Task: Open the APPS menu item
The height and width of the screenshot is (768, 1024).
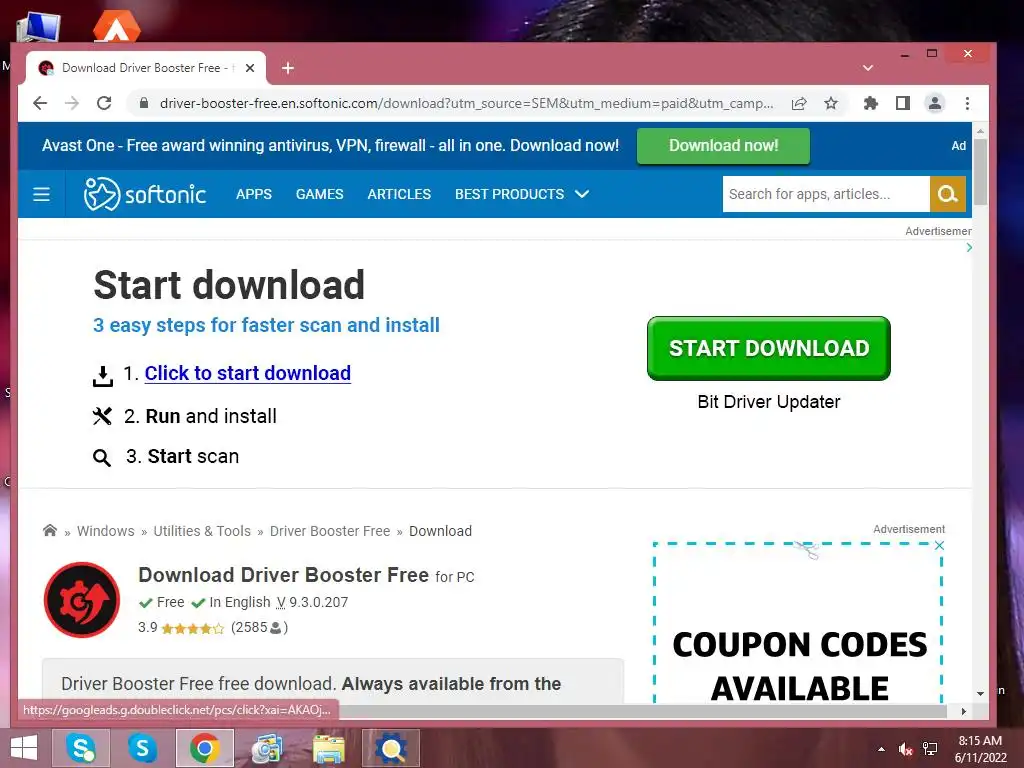Action: tap(254, 194)
